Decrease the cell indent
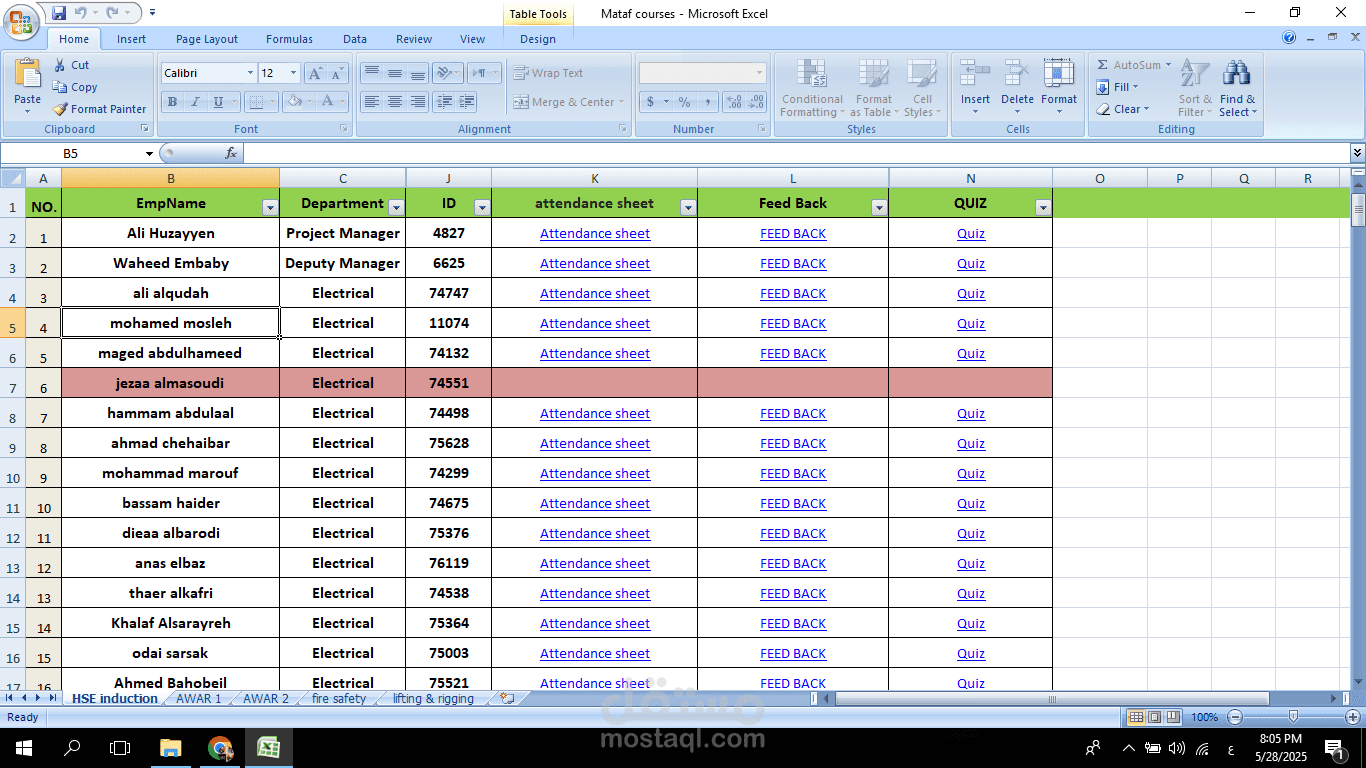The height and width of the screenshot is (768, 1366). (445, 102)
